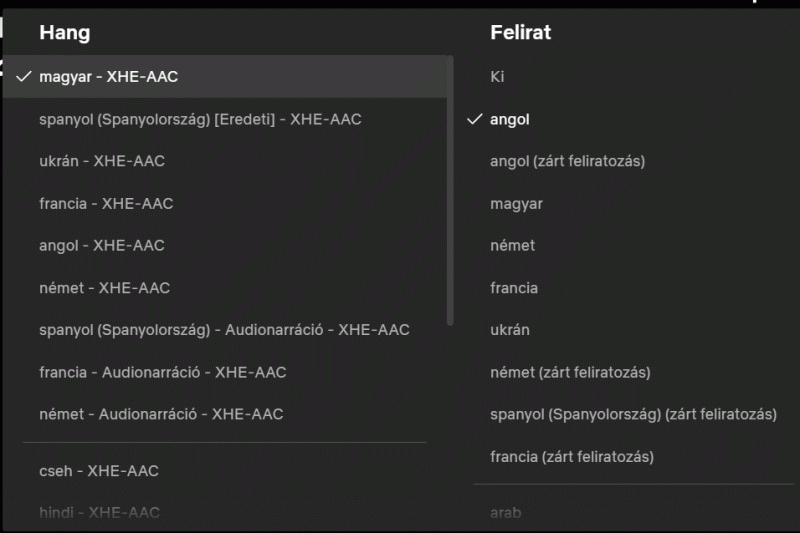This screenshot has height=533, width=800.
Task: Select spanyol Audionarráció audio track
Action: (x=224, y=329)
